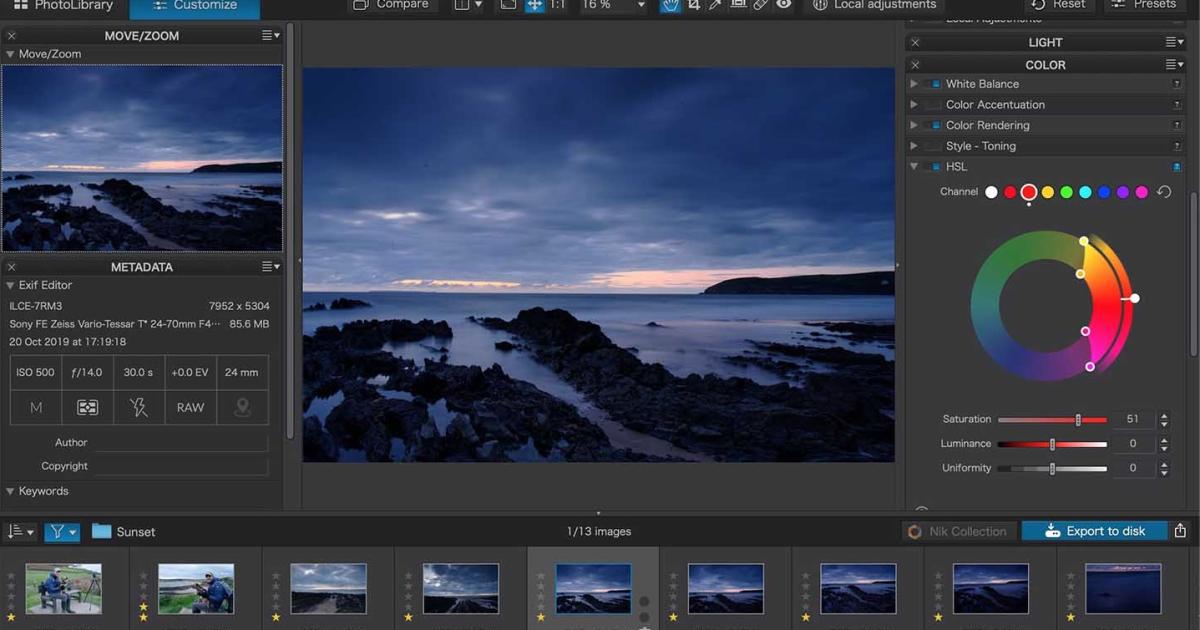This screenshot has height=630, width=1200.
Task: Click the share icon beside Export
Action: click(1181, 531)
